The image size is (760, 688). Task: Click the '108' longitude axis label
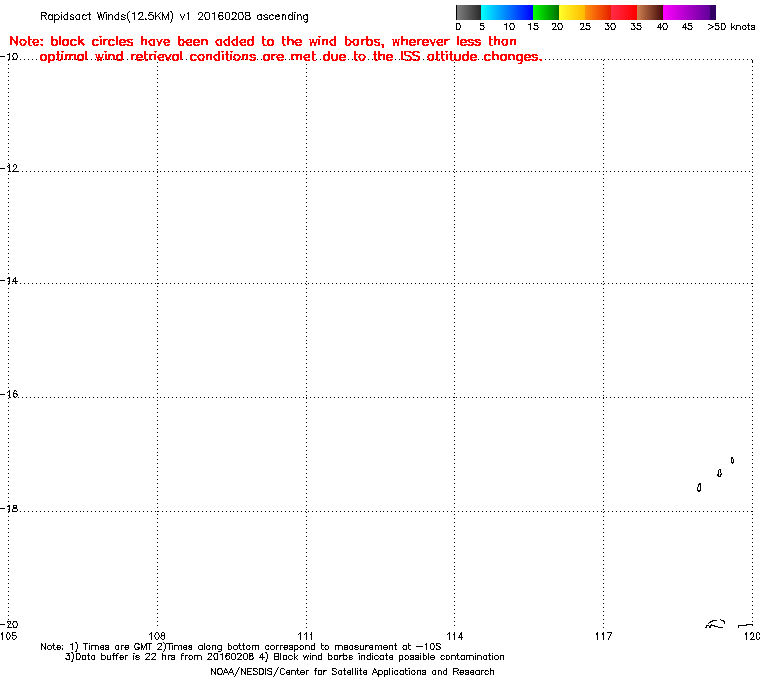click(157, 636)
